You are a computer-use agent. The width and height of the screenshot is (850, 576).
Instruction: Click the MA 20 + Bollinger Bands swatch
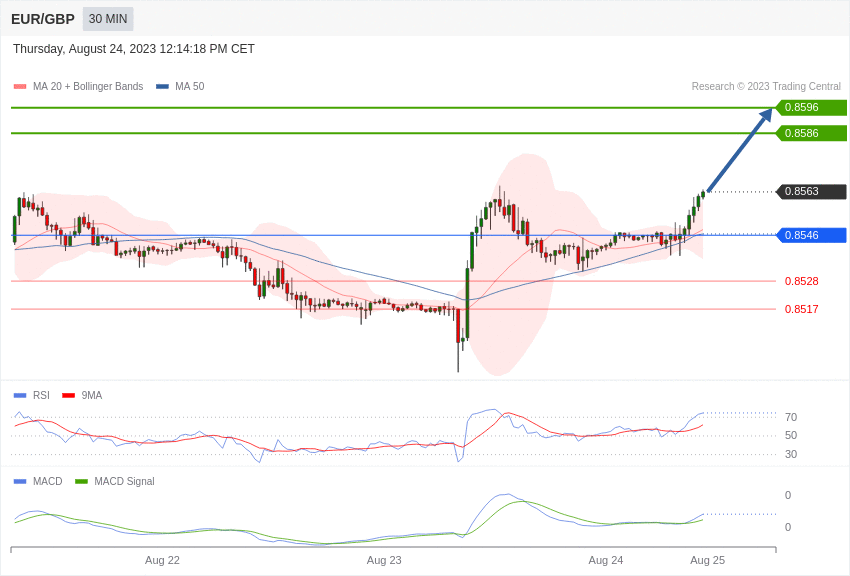click(20, 87)
